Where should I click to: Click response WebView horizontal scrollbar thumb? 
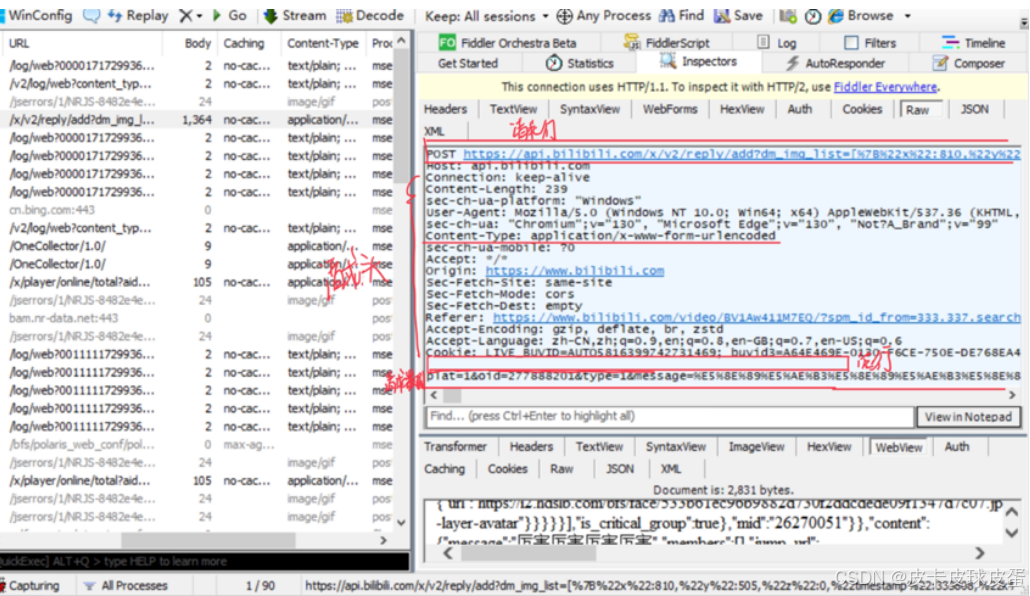coord(528,553)
